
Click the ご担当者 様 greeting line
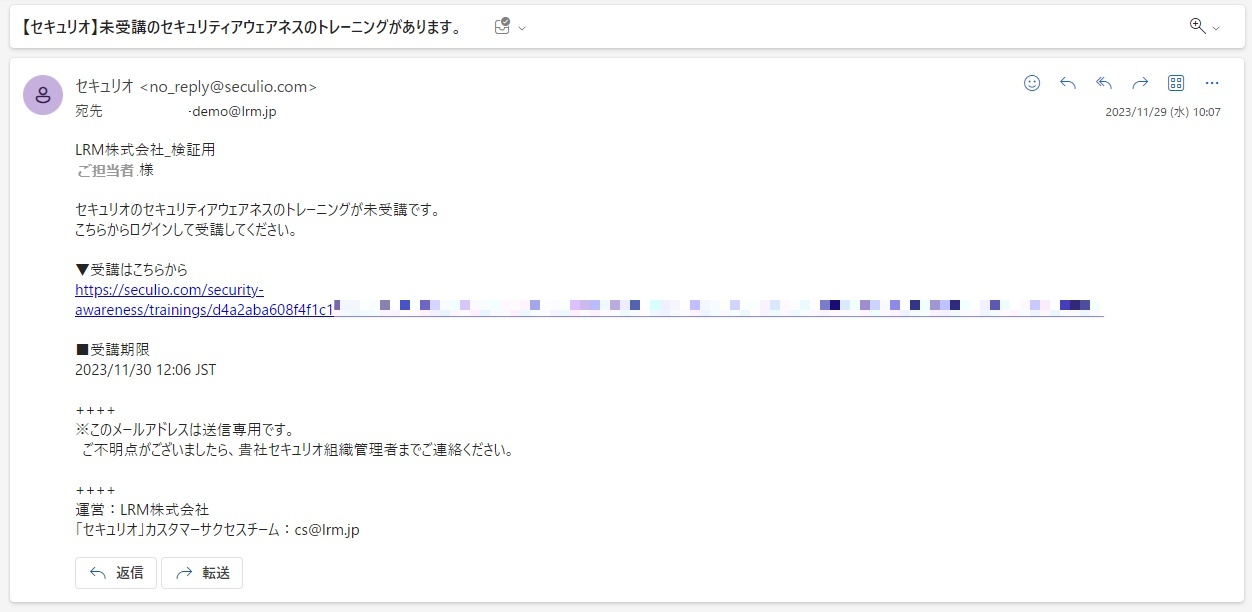coord(114,170)
